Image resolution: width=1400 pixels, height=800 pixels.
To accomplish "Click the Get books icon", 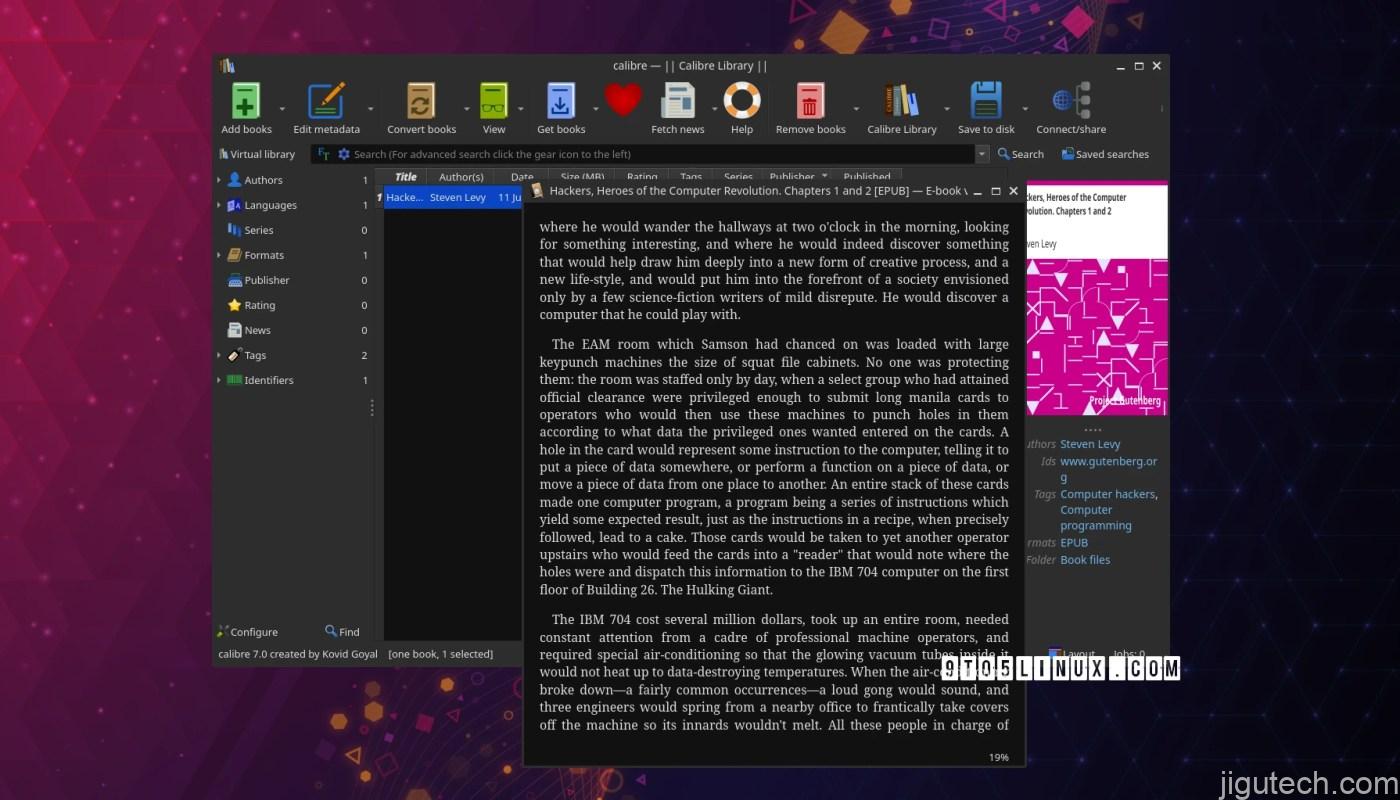I will tap(561, 101).
